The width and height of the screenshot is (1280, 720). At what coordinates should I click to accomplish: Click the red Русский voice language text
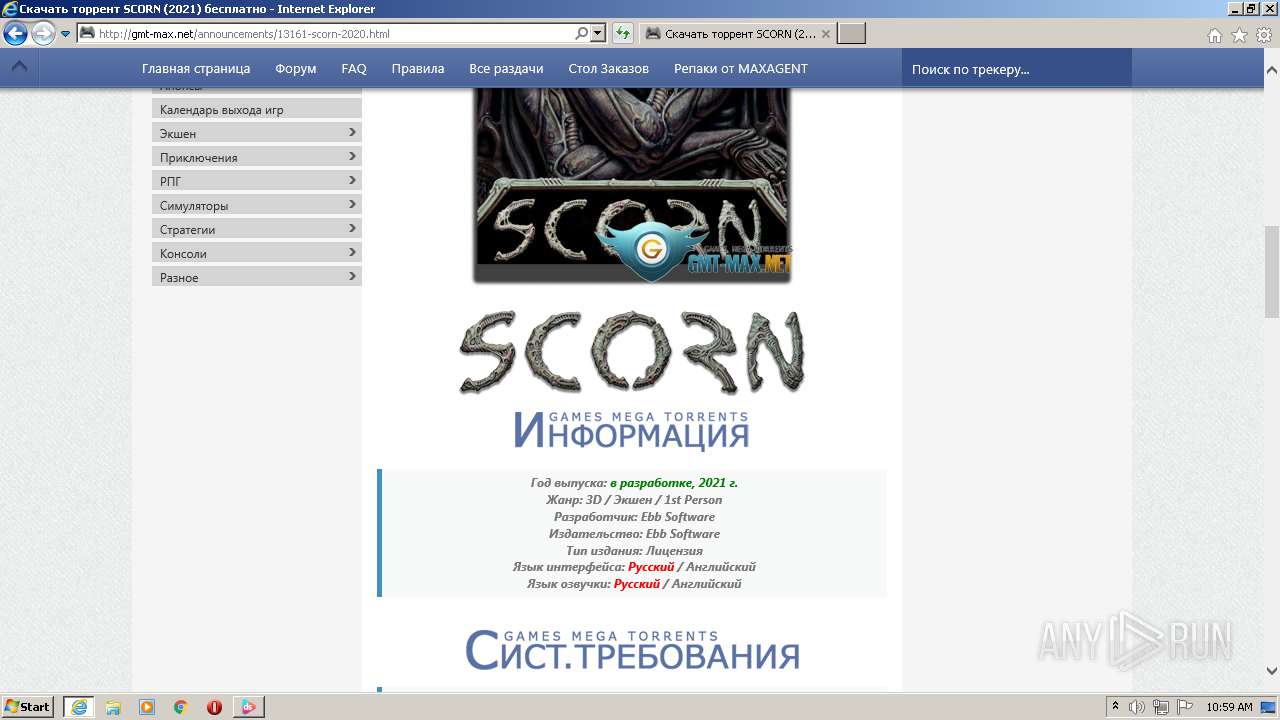(x=637, y=584)
